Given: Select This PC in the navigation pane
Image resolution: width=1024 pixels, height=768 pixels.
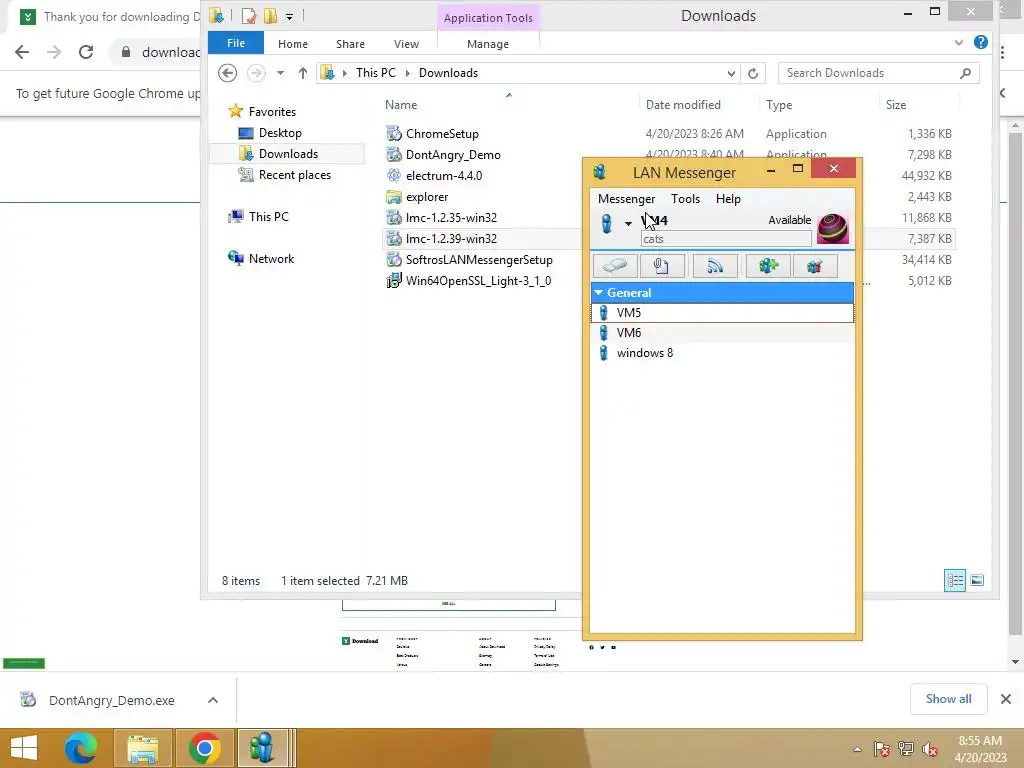Looking at the screenshot, I should pos(268,216).
